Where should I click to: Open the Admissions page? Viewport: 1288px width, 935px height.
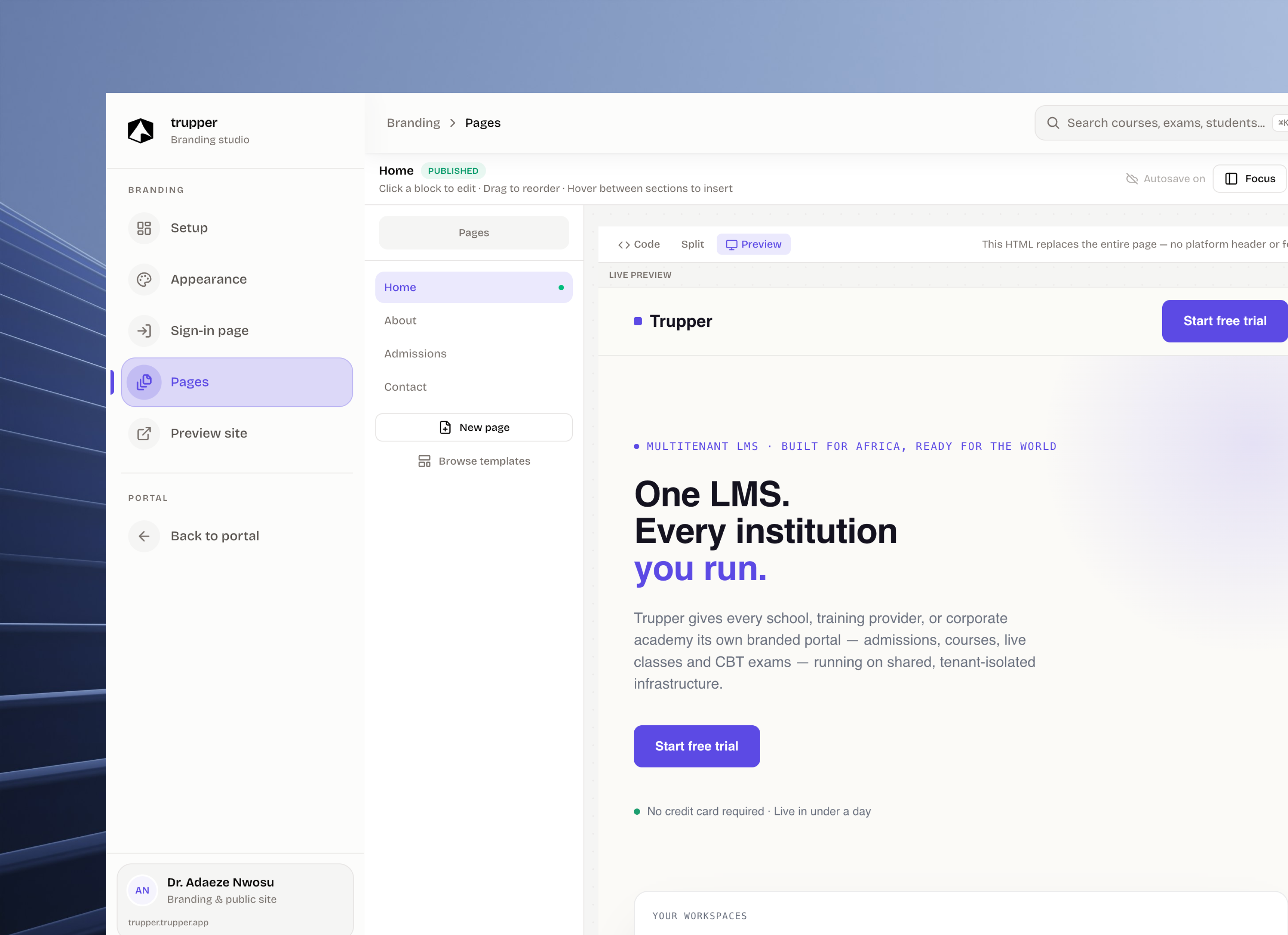[474, 354]
